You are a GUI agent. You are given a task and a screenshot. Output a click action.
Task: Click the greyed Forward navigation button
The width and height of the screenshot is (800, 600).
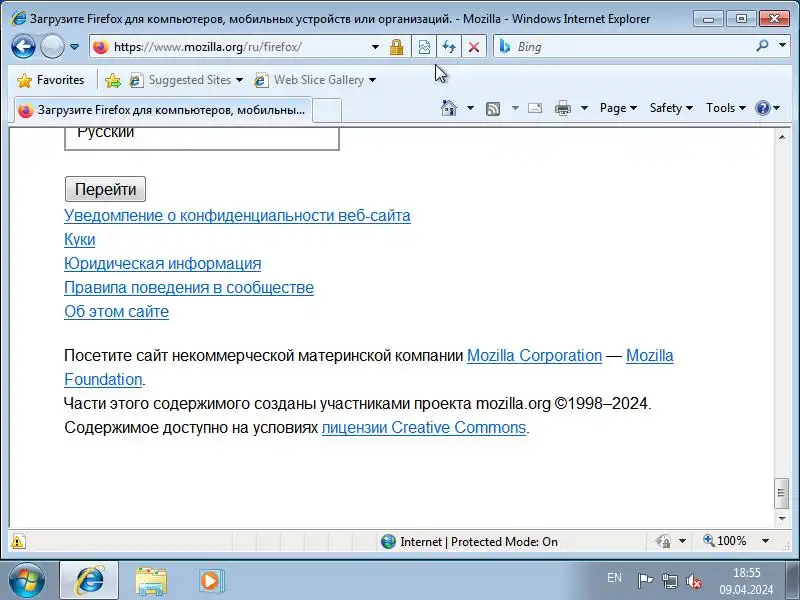(x=52, y=47)
